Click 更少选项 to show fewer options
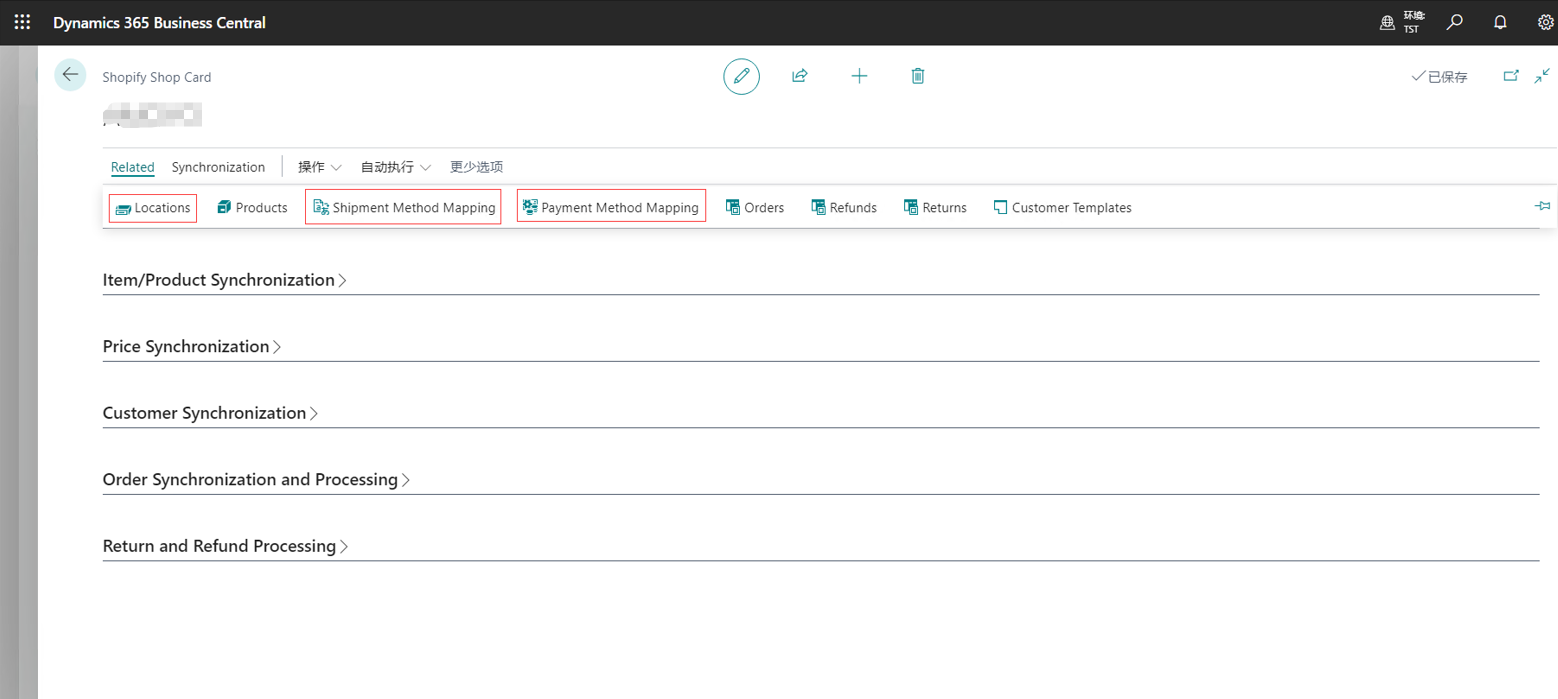 point(476,167)
